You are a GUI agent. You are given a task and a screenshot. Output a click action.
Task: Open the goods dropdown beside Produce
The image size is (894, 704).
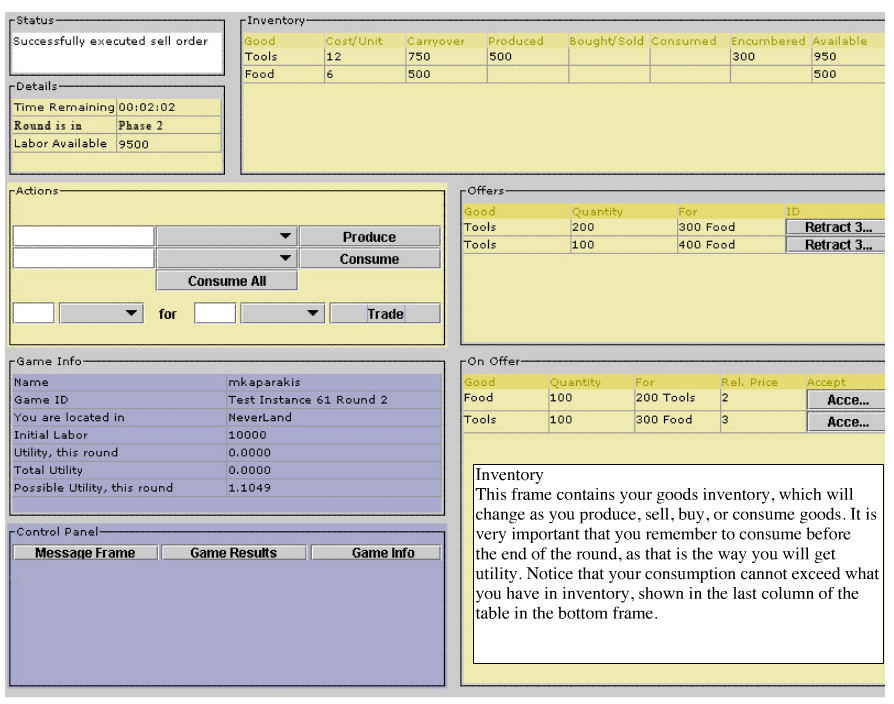[x=227, y=237]
